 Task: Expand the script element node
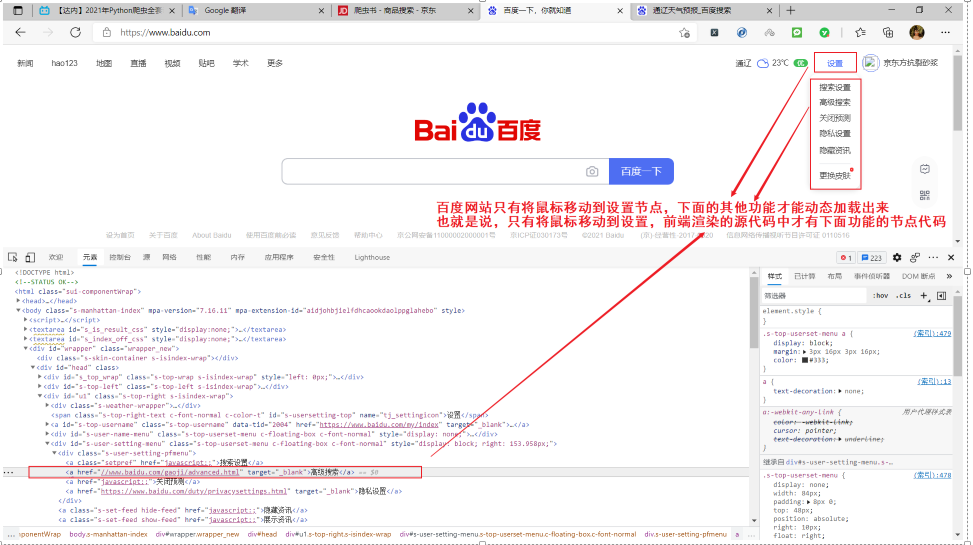point(25,320)
